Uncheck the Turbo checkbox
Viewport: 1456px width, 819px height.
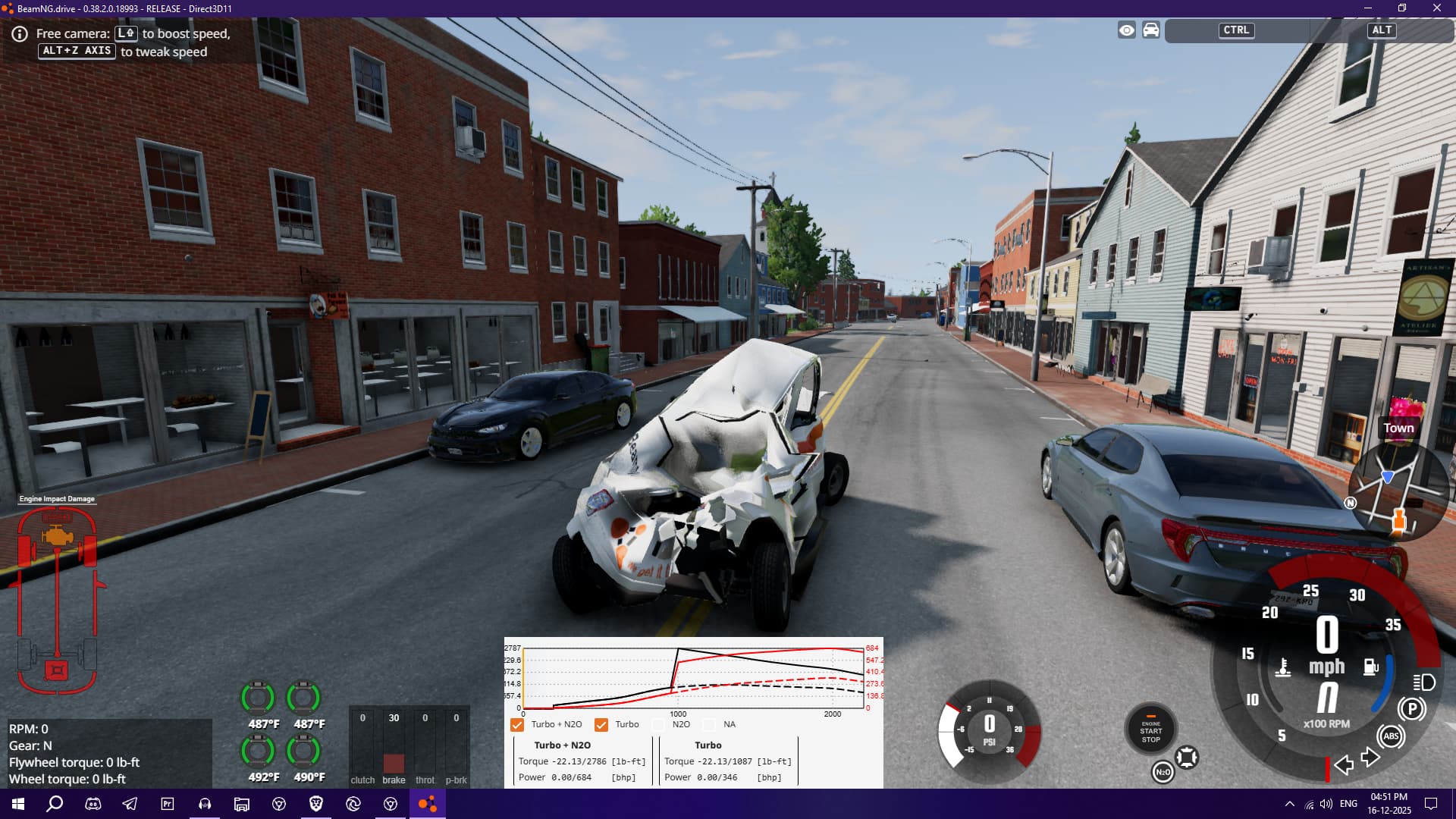tap(601, 724)
